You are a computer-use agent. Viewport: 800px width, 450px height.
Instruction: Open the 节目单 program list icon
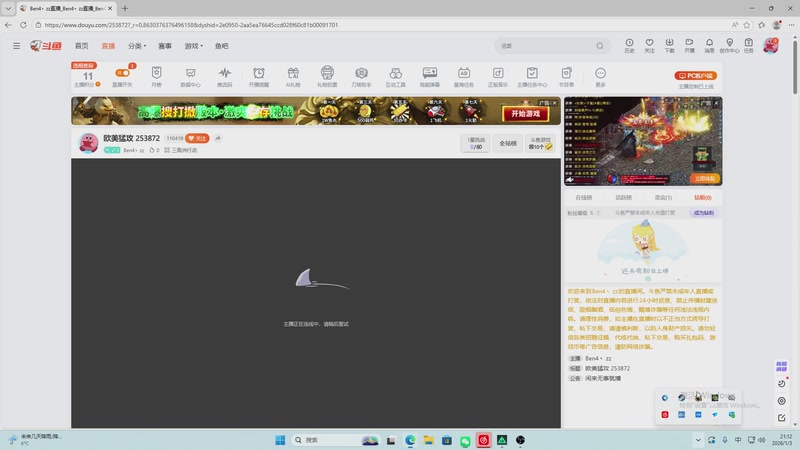point(566,76)
